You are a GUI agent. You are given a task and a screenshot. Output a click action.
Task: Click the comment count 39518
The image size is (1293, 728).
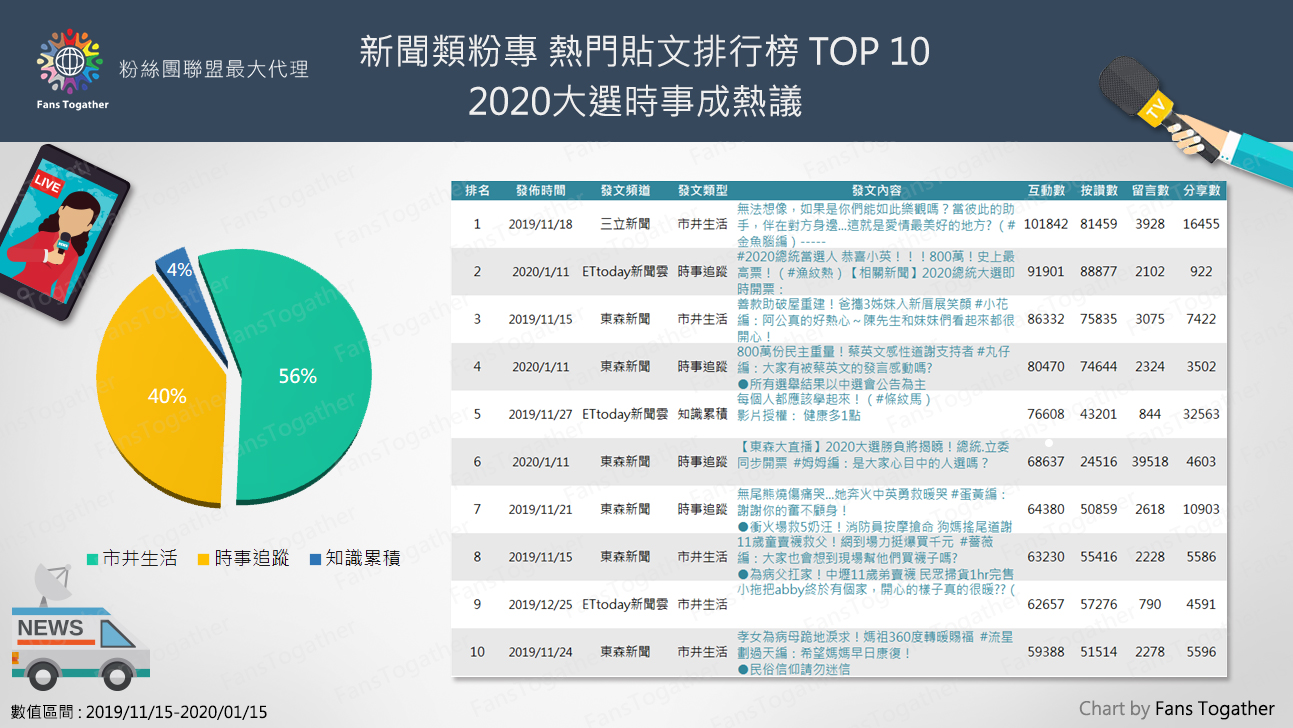click(x=1150, y=461)
